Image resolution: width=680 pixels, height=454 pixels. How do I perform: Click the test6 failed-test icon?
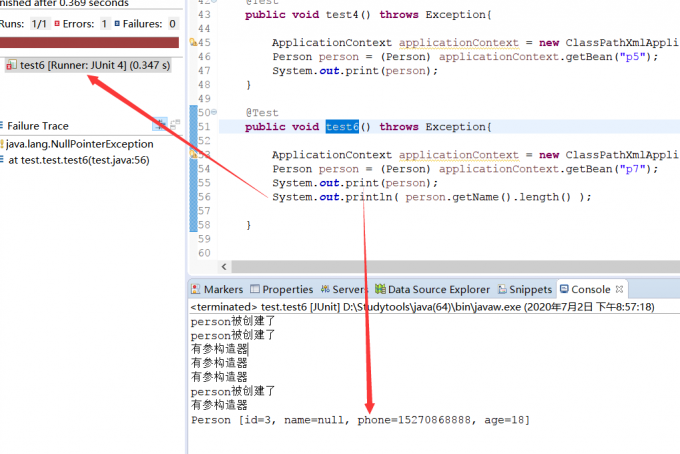tap(12, 65)
